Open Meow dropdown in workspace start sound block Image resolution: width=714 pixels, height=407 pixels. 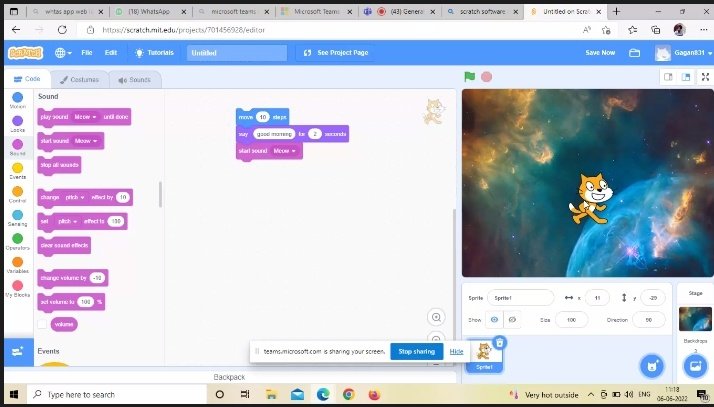(x=284, y=151)
